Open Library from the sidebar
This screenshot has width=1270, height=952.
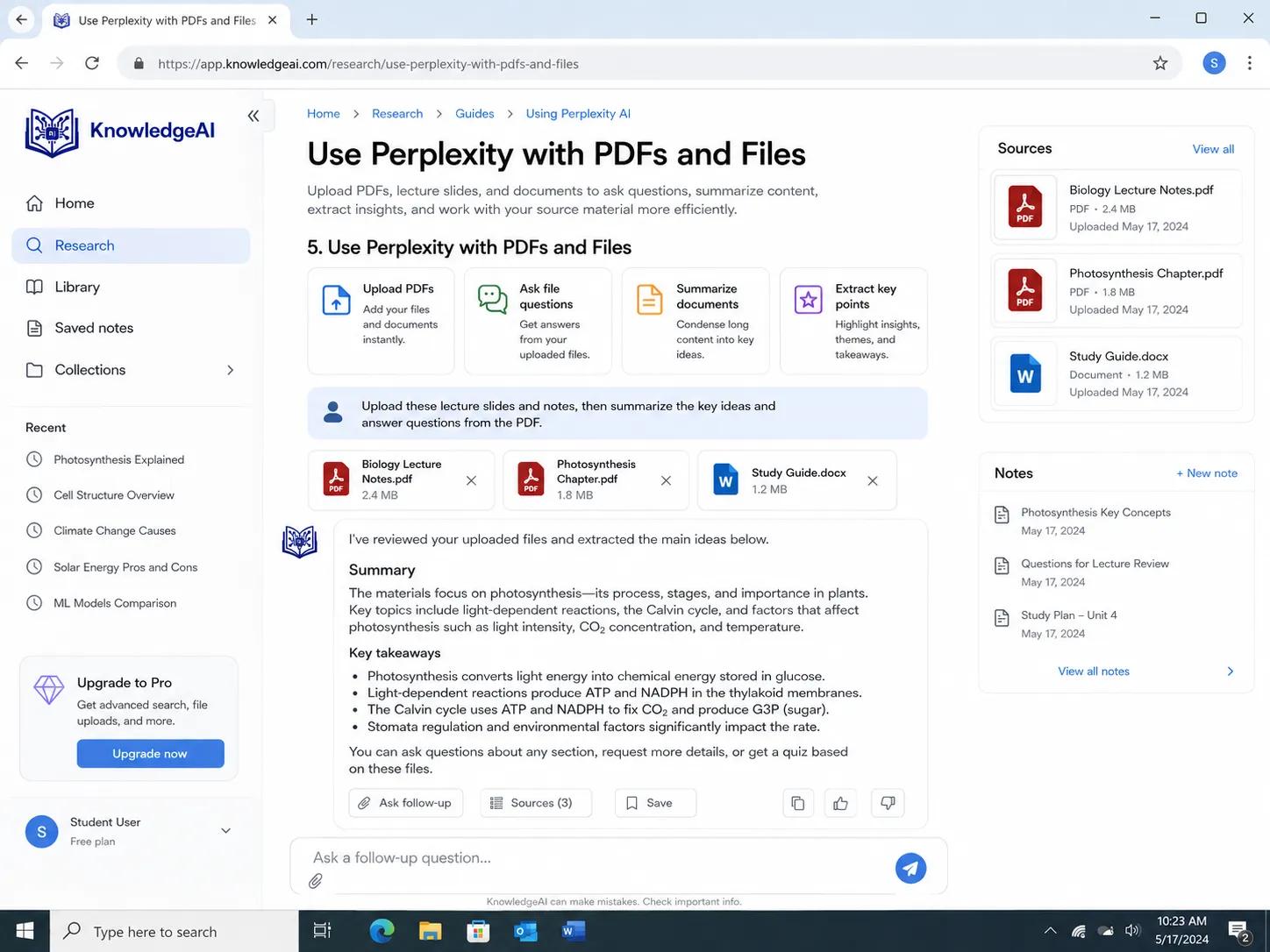[x=131, y=287]
